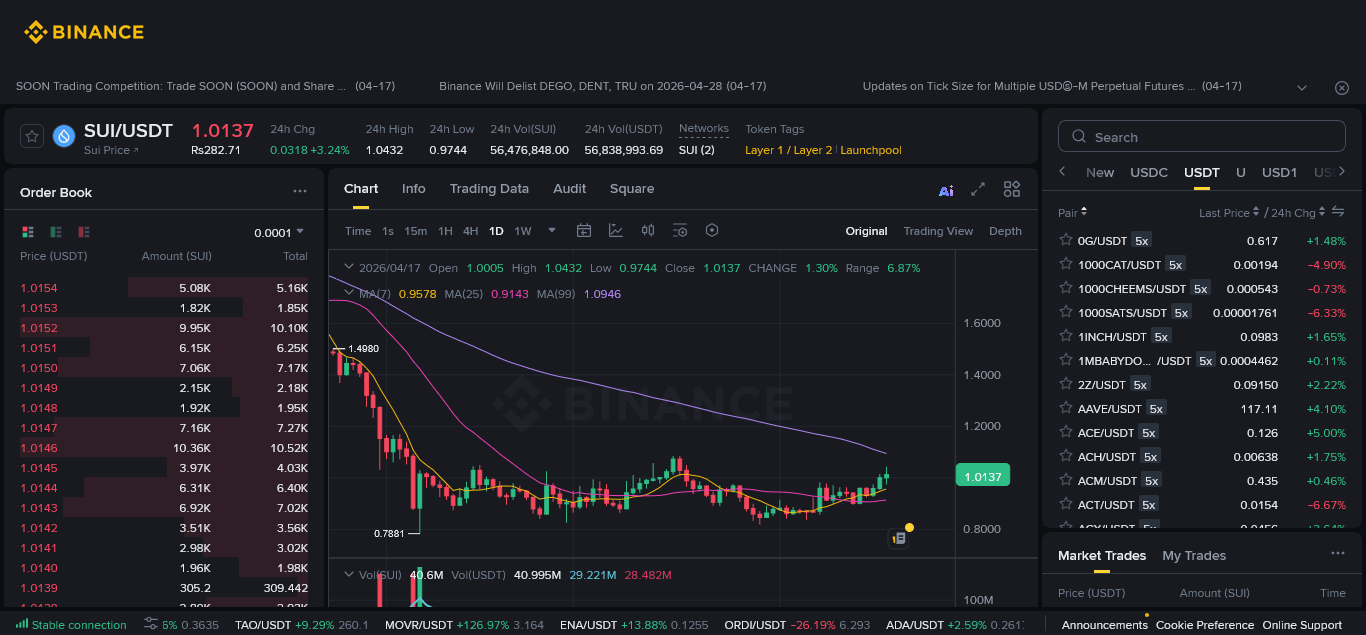Expand the announcements list chevron

tap(1302, 87)
